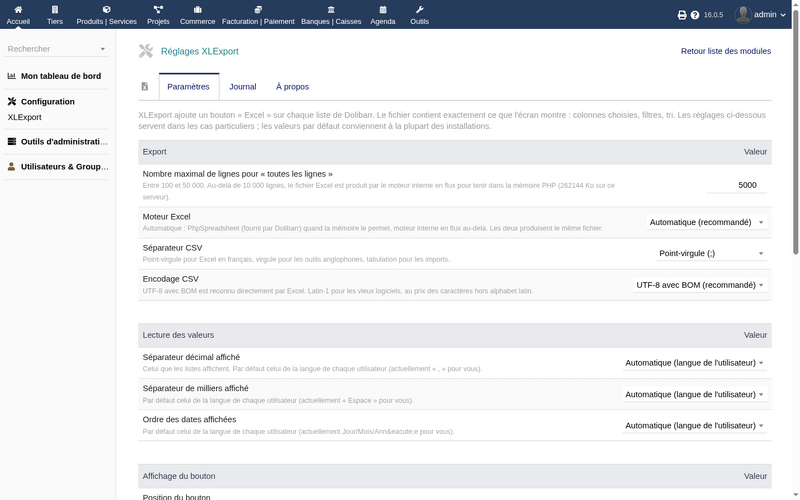
Task: Open Produits | Services cube icon
Action: pos(106,9)
